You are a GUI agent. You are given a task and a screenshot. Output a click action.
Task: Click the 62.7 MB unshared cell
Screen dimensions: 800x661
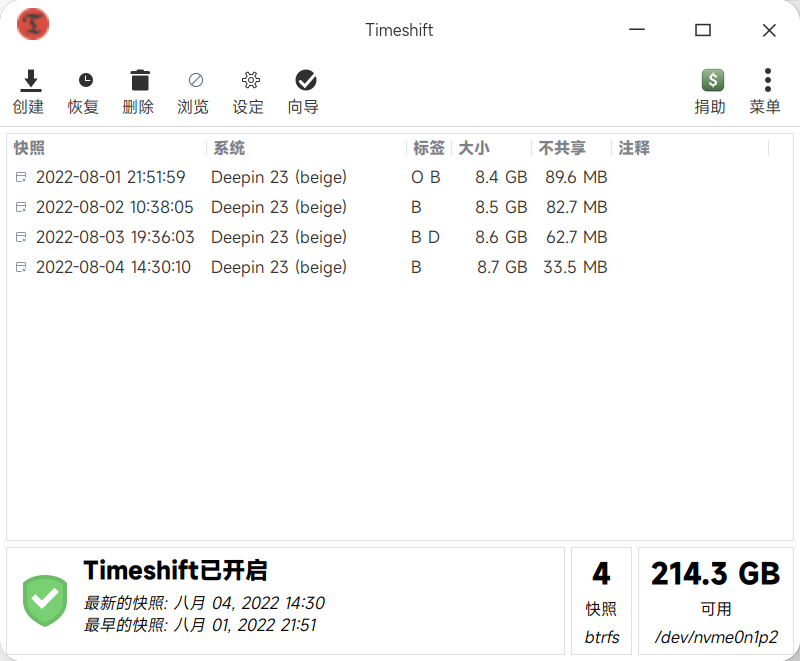[577, 237]
